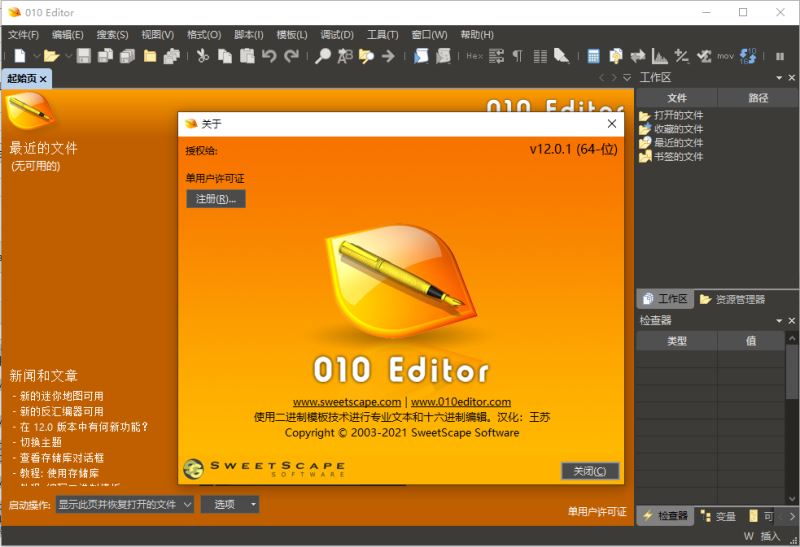Click the open folder toolbar icon
This screenshot has height=547, width=800.
click(x=51, y=56)
